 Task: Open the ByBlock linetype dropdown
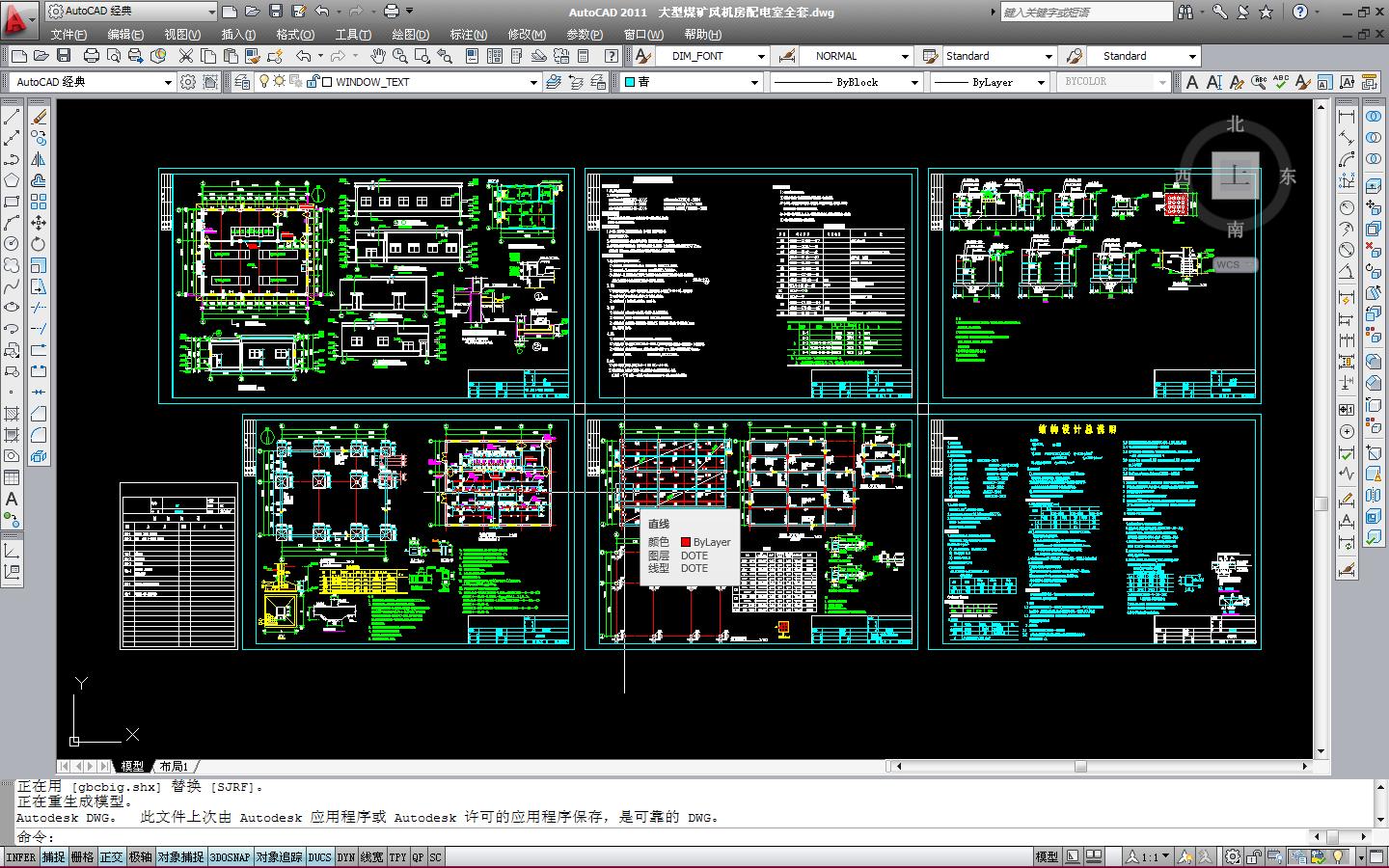(x=914, y=82)
